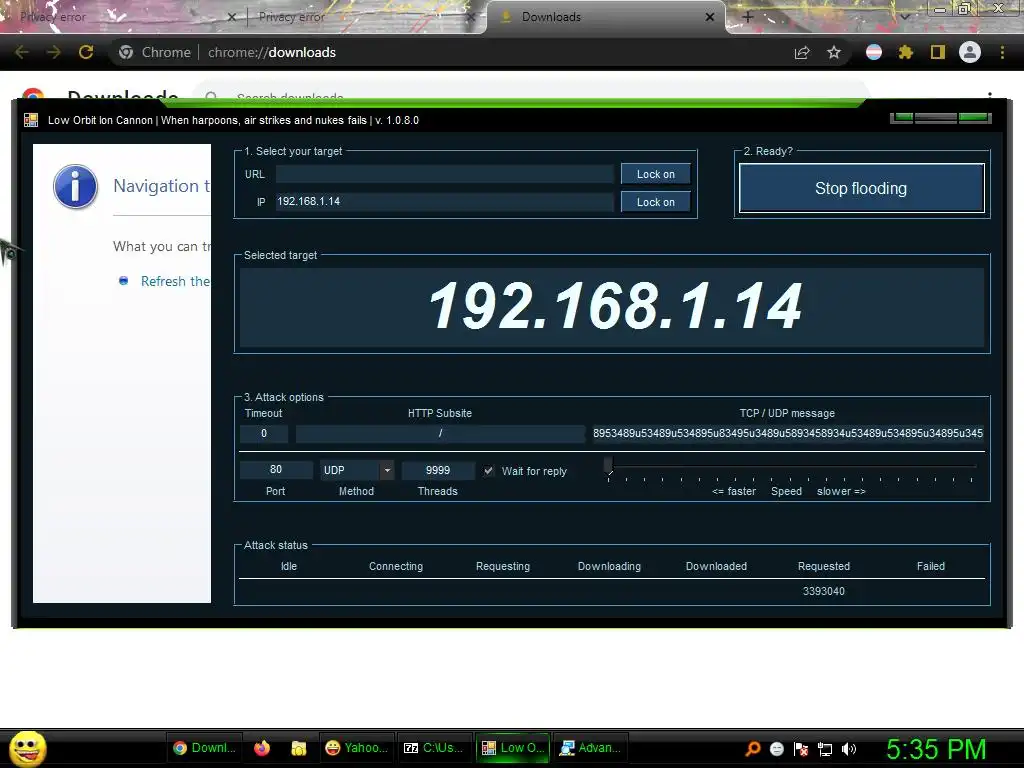
Task: Toggle the Wait for reply checkbox
Action: [488, 471]
